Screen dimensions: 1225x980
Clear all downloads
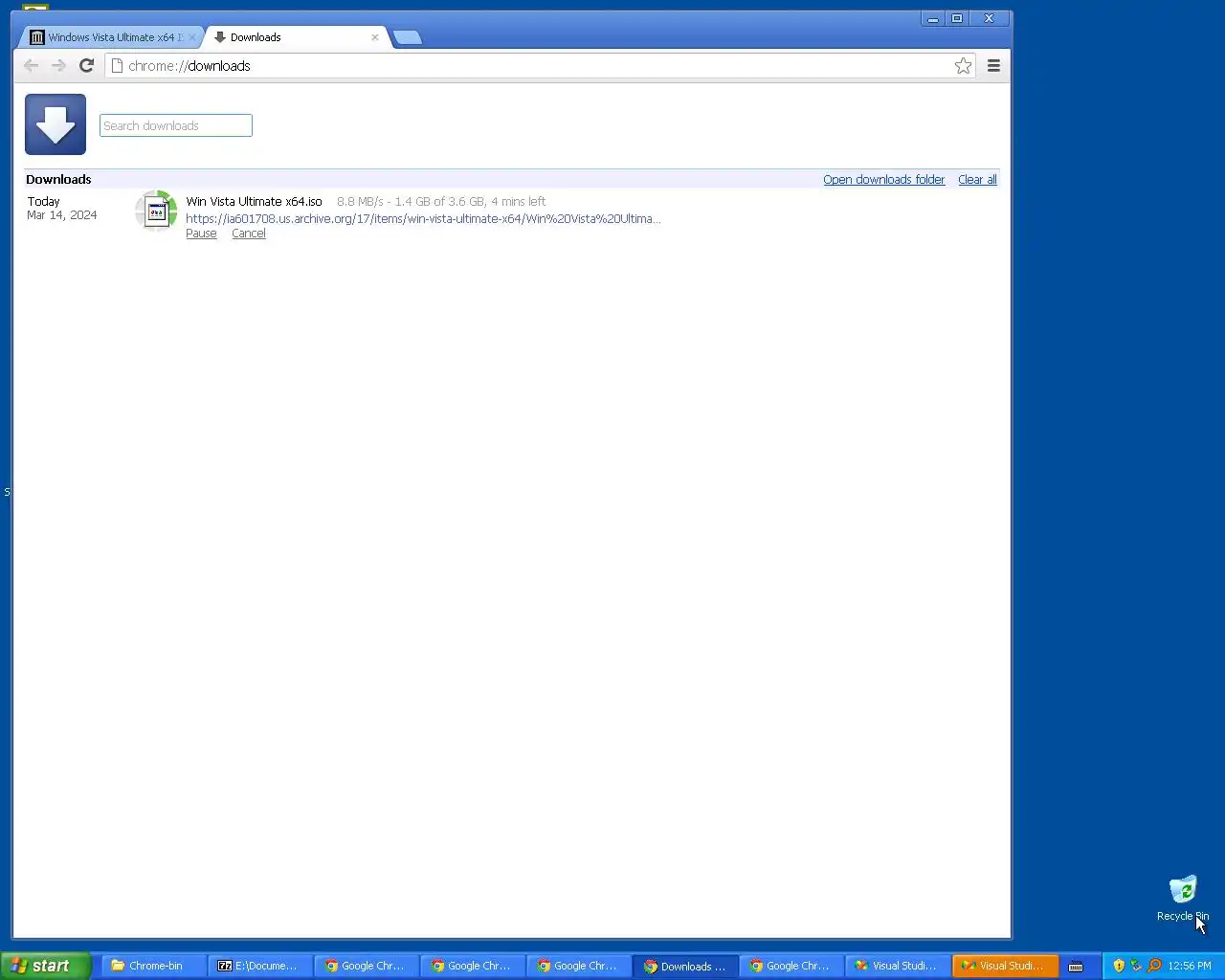[977, 180]
